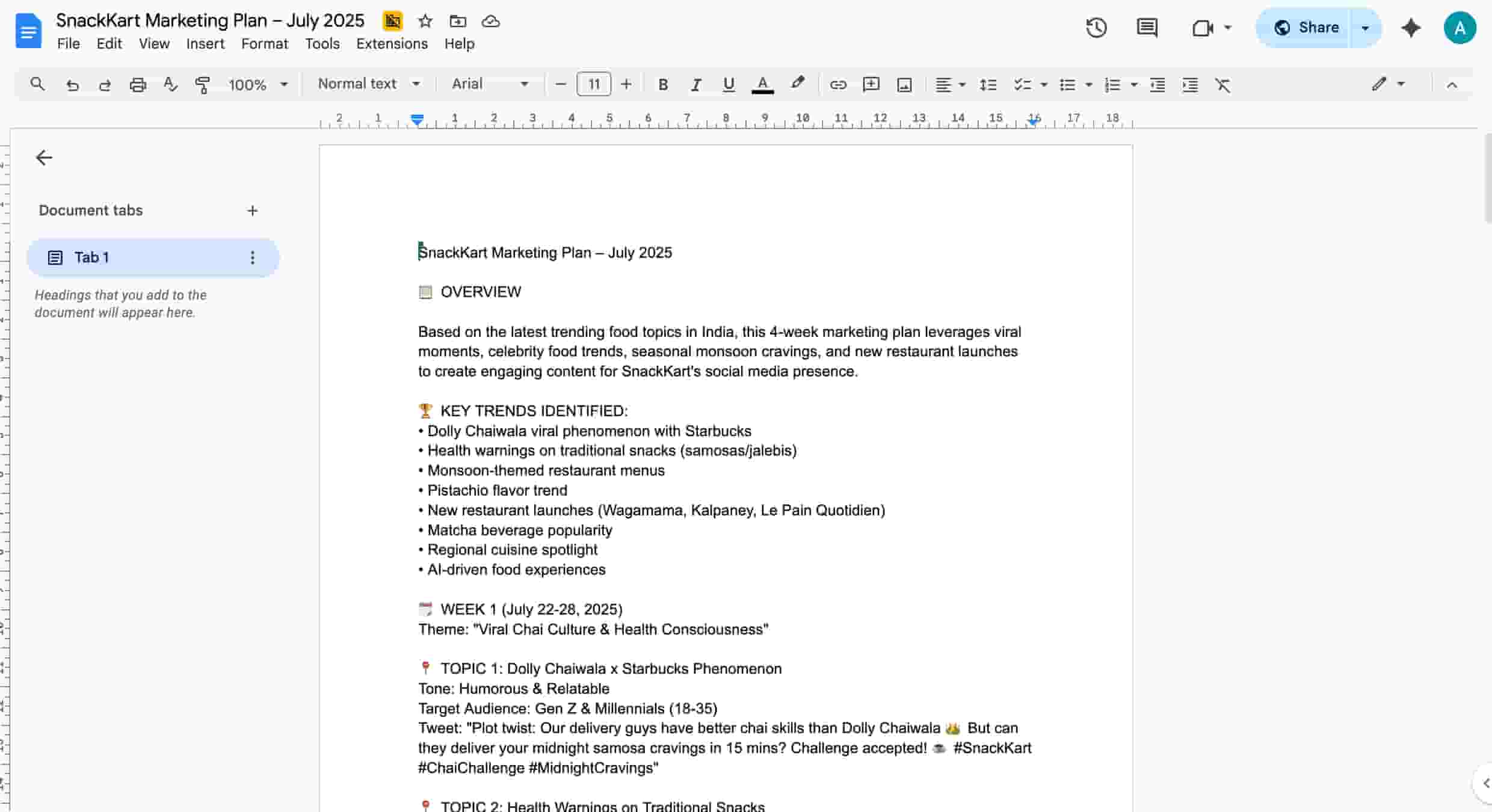Add a new document tab

tap(253, 211)
